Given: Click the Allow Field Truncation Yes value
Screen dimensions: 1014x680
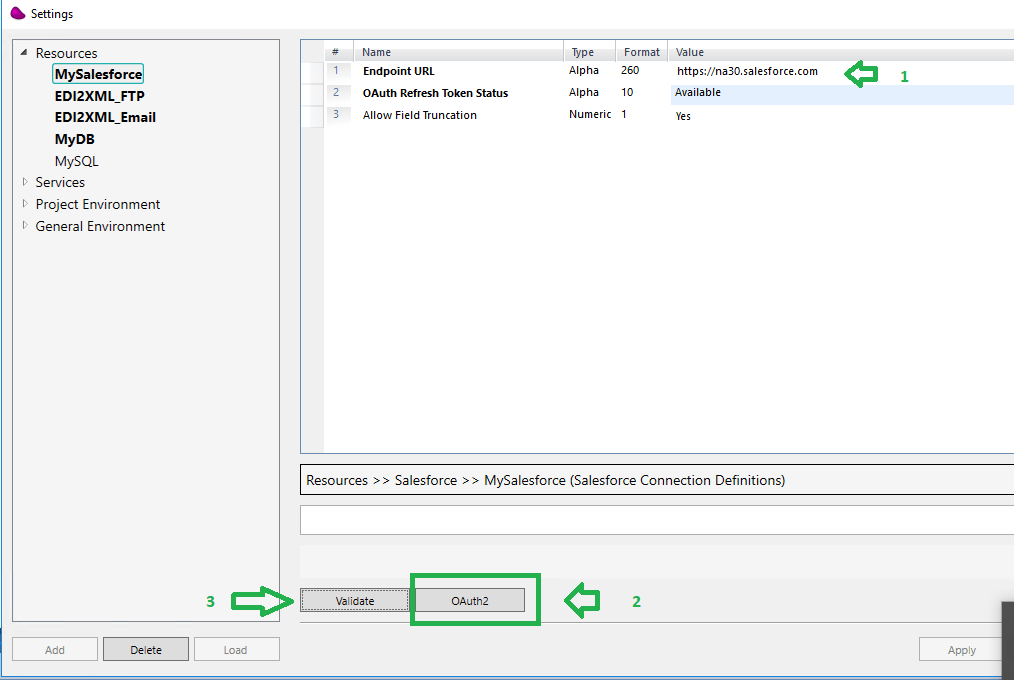Looking at the screenshot, I should 683,116.
